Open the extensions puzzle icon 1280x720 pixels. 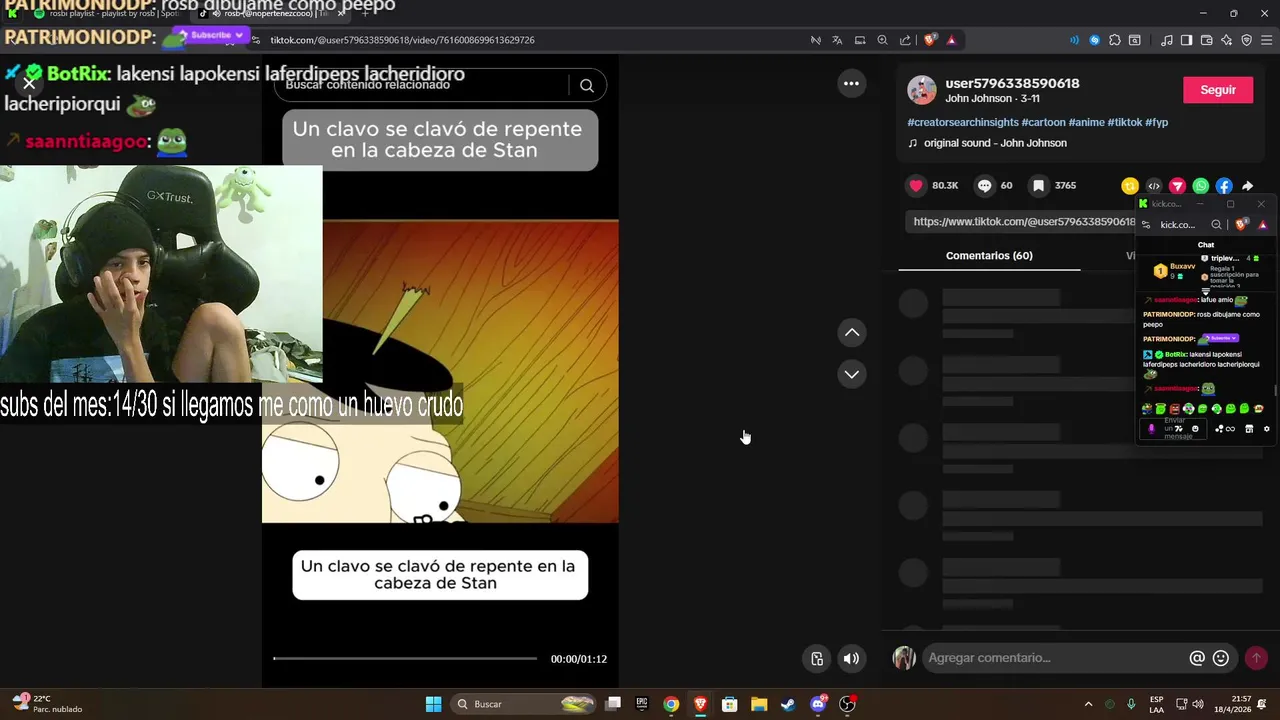(1115, 40)
